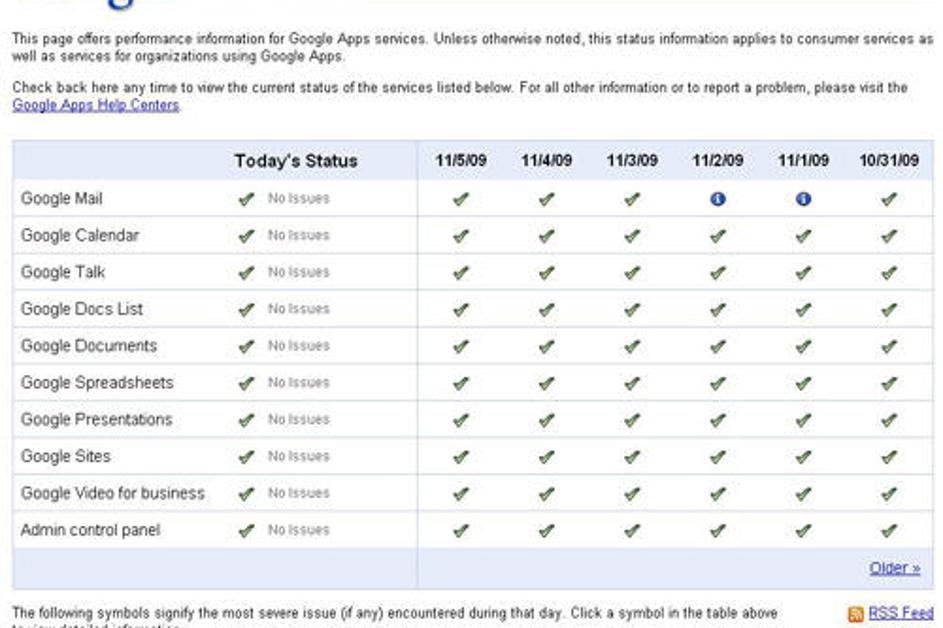Click Google Docs List today's status checkmark
The image size is (943, 628).
tap(246, 310)
